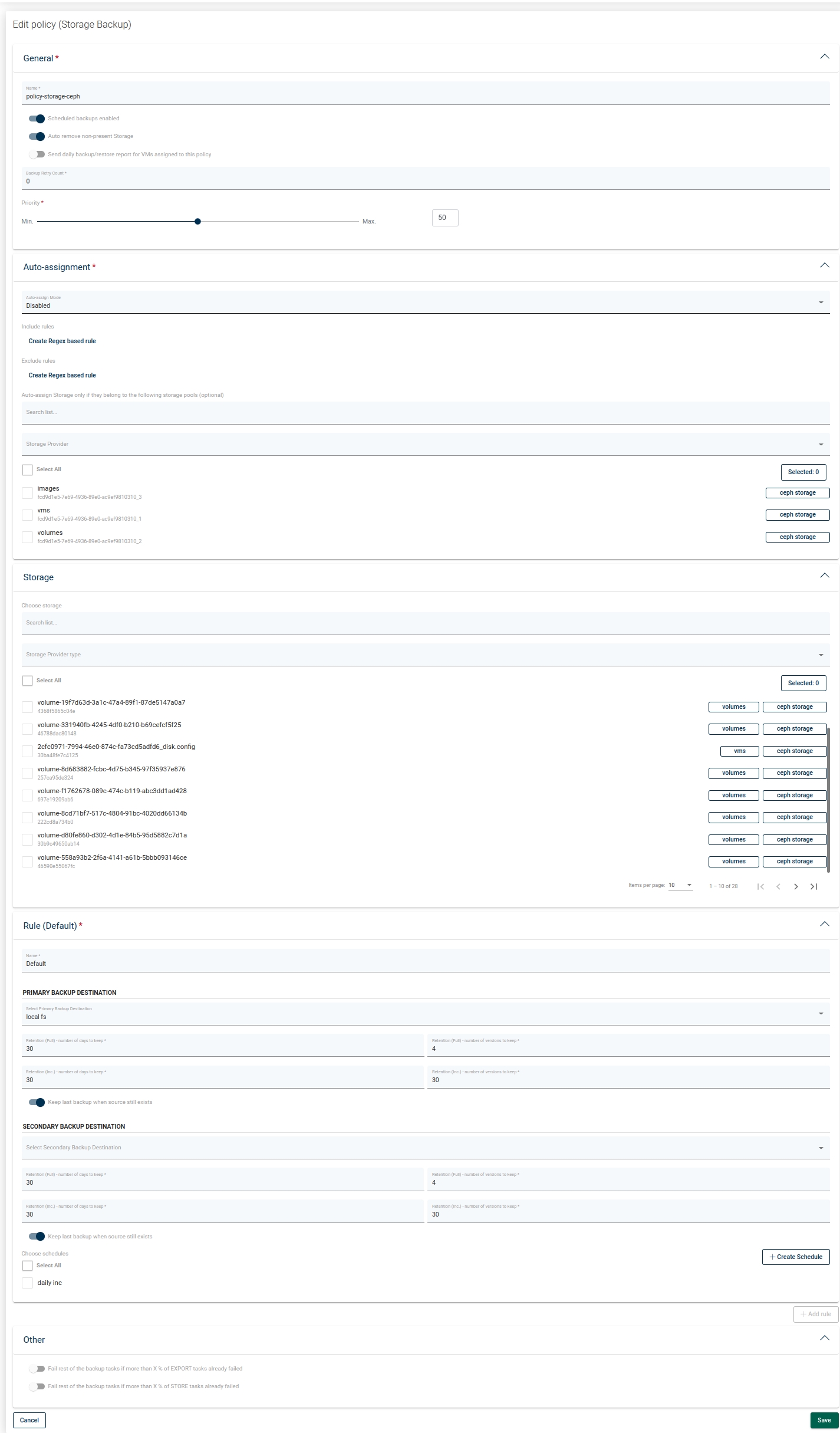Collapse the Other section chevron
The image size is (840, 1433).
point(824,1339)
